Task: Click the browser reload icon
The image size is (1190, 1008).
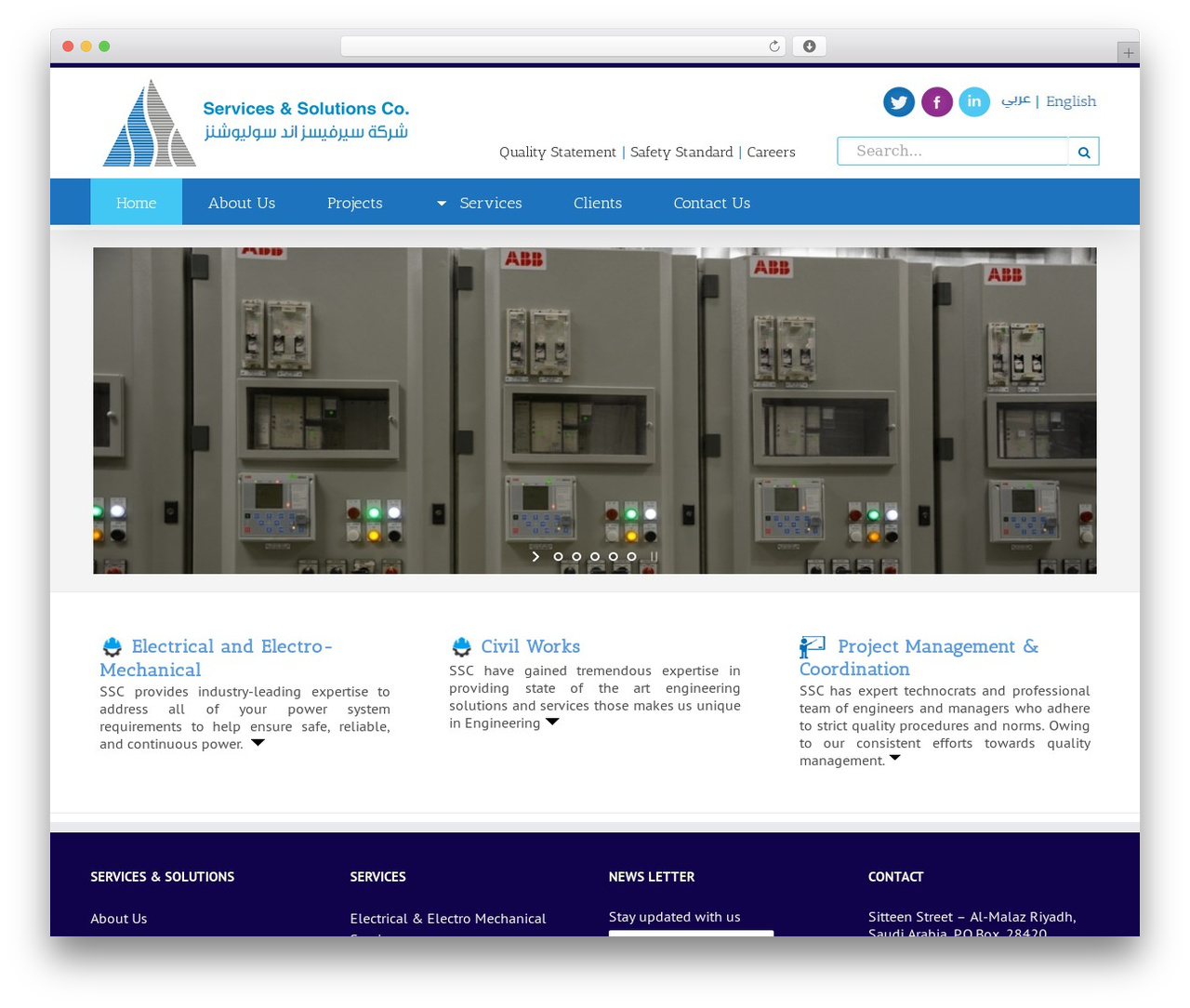Action: click(x=773, y=46)
